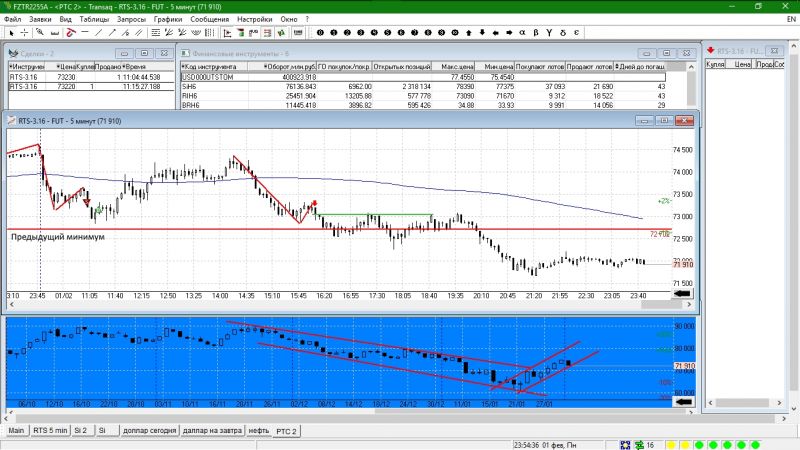
Task: Click the epsilon symbol button
Action: [x=576, y=33]
